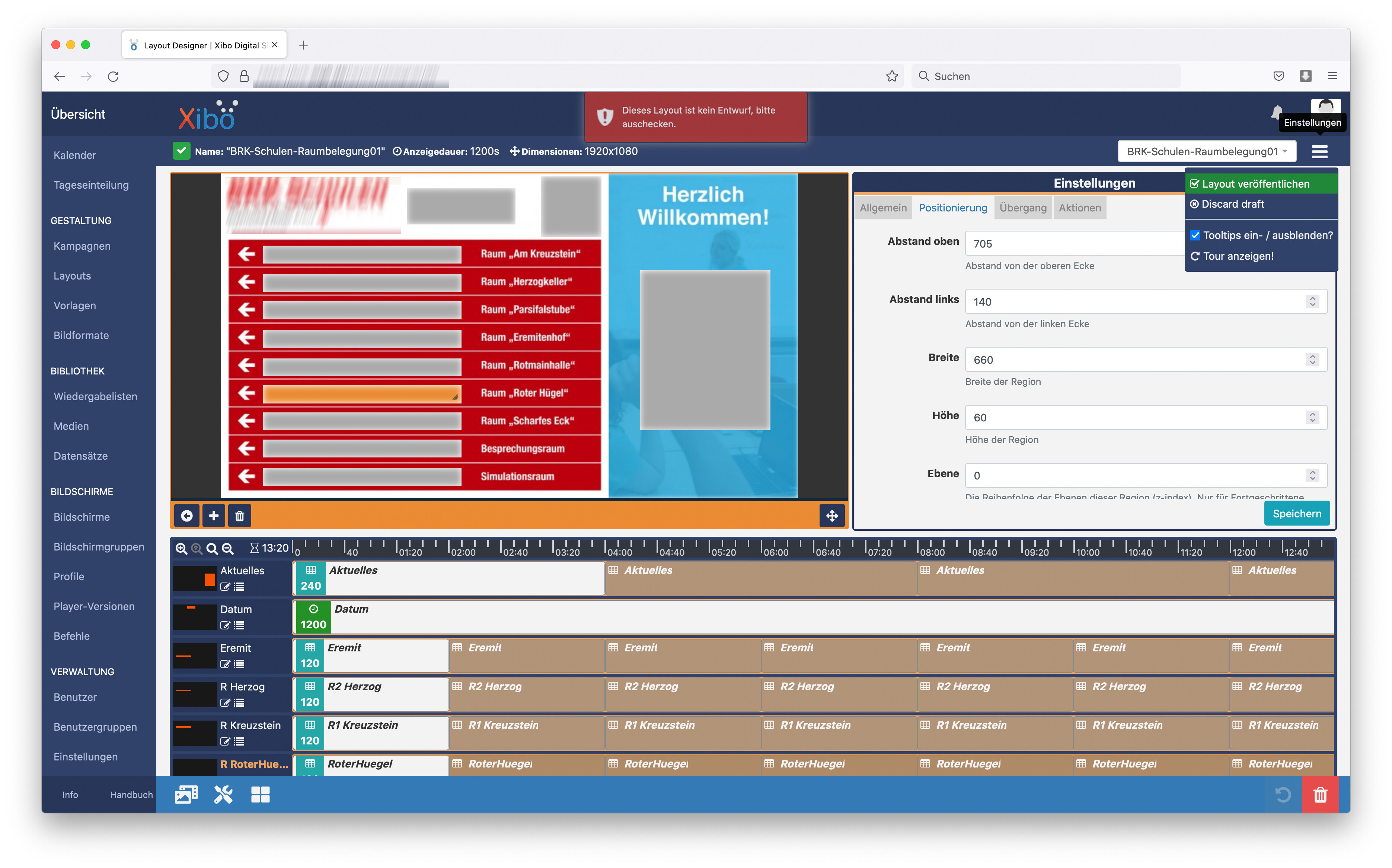Reload the browser page
This screenshot has width=1392, height=868.
pos(113,76)
